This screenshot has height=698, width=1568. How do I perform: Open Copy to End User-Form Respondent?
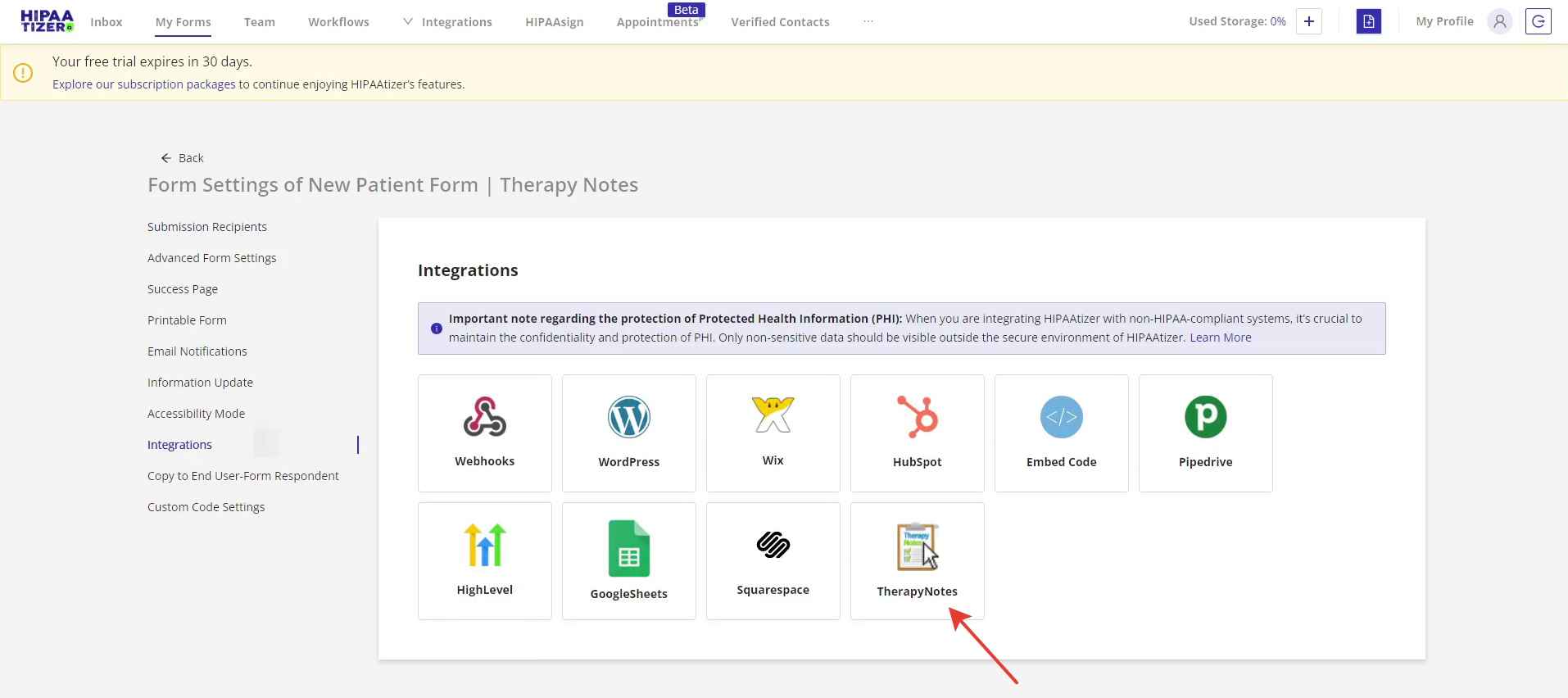[243, 476]
